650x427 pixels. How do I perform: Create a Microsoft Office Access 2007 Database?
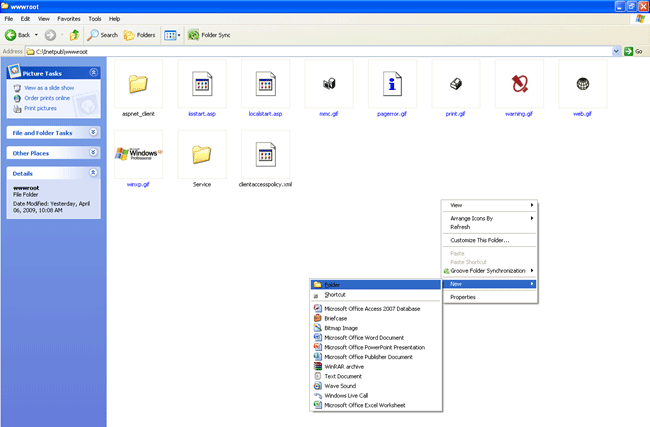pyautogui.click(x=376, y=308)
